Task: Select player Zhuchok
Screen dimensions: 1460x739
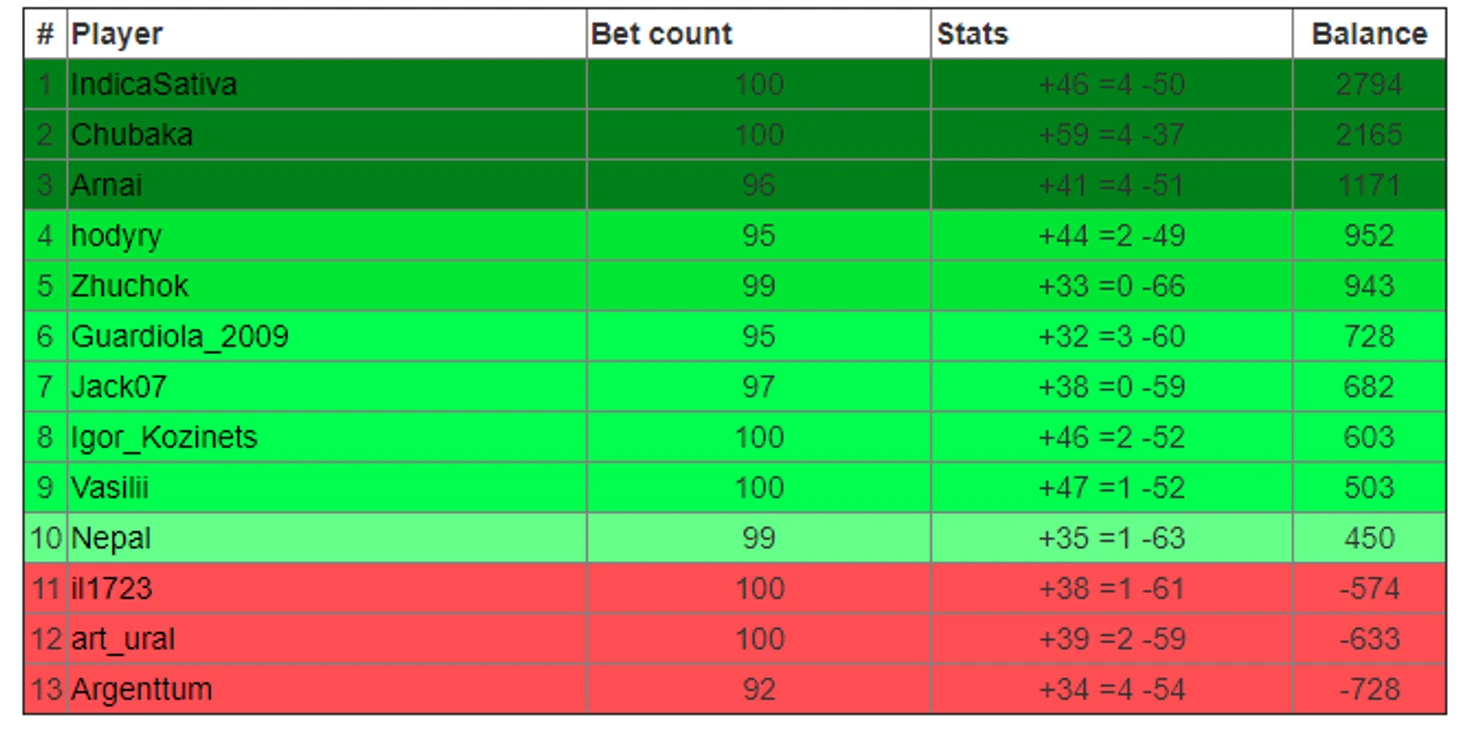Action: pos(129,286)
